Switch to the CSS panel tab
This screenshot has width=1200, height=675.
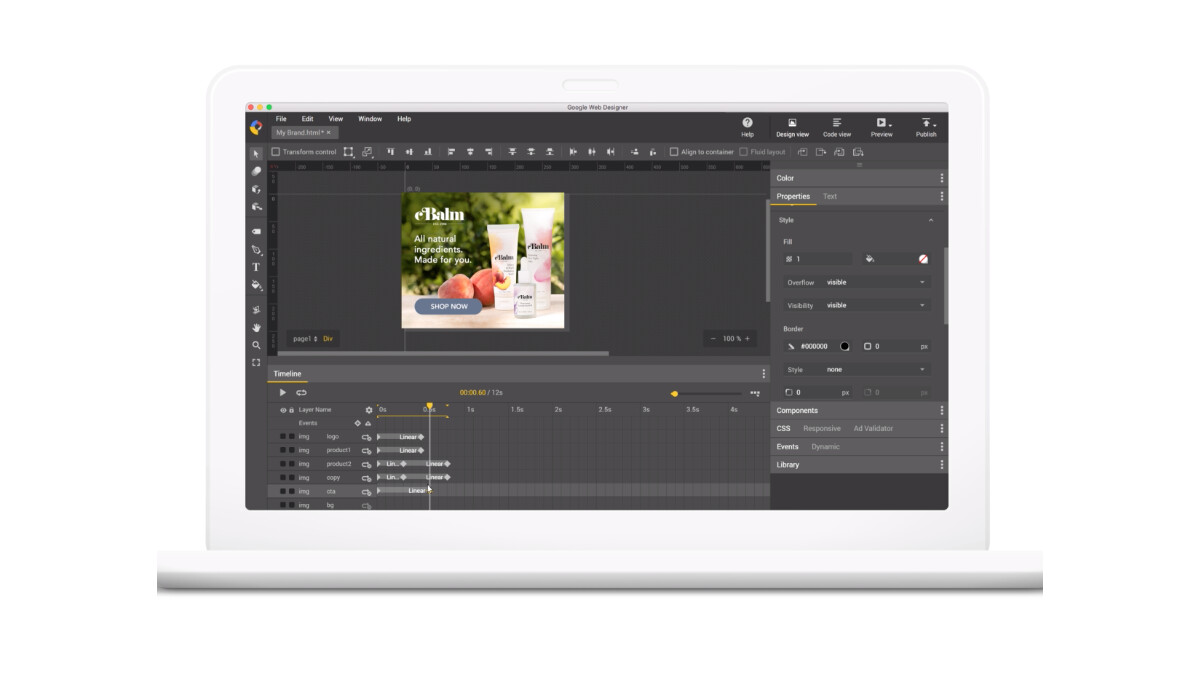[784, 428]
